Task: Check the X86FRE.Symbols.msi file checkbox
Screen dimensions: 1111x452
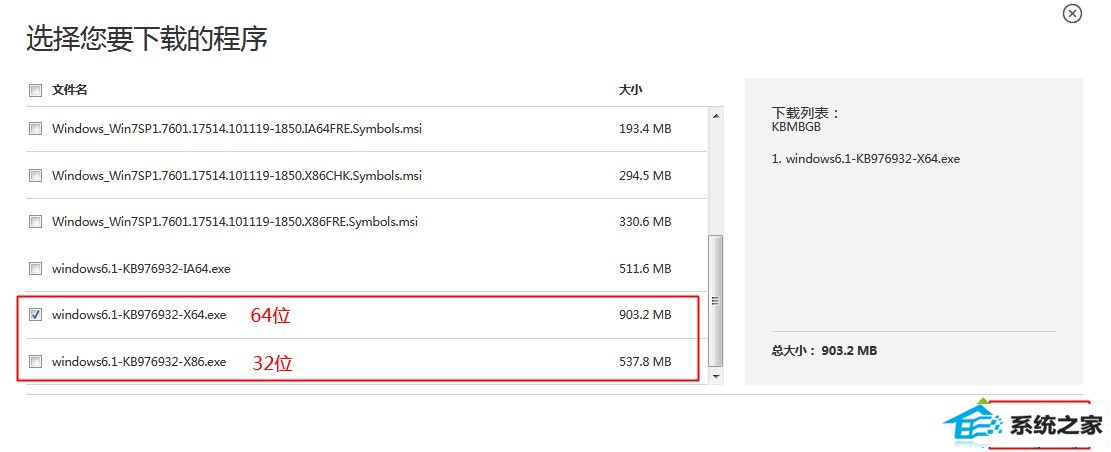Action: (x=35, y=222)
